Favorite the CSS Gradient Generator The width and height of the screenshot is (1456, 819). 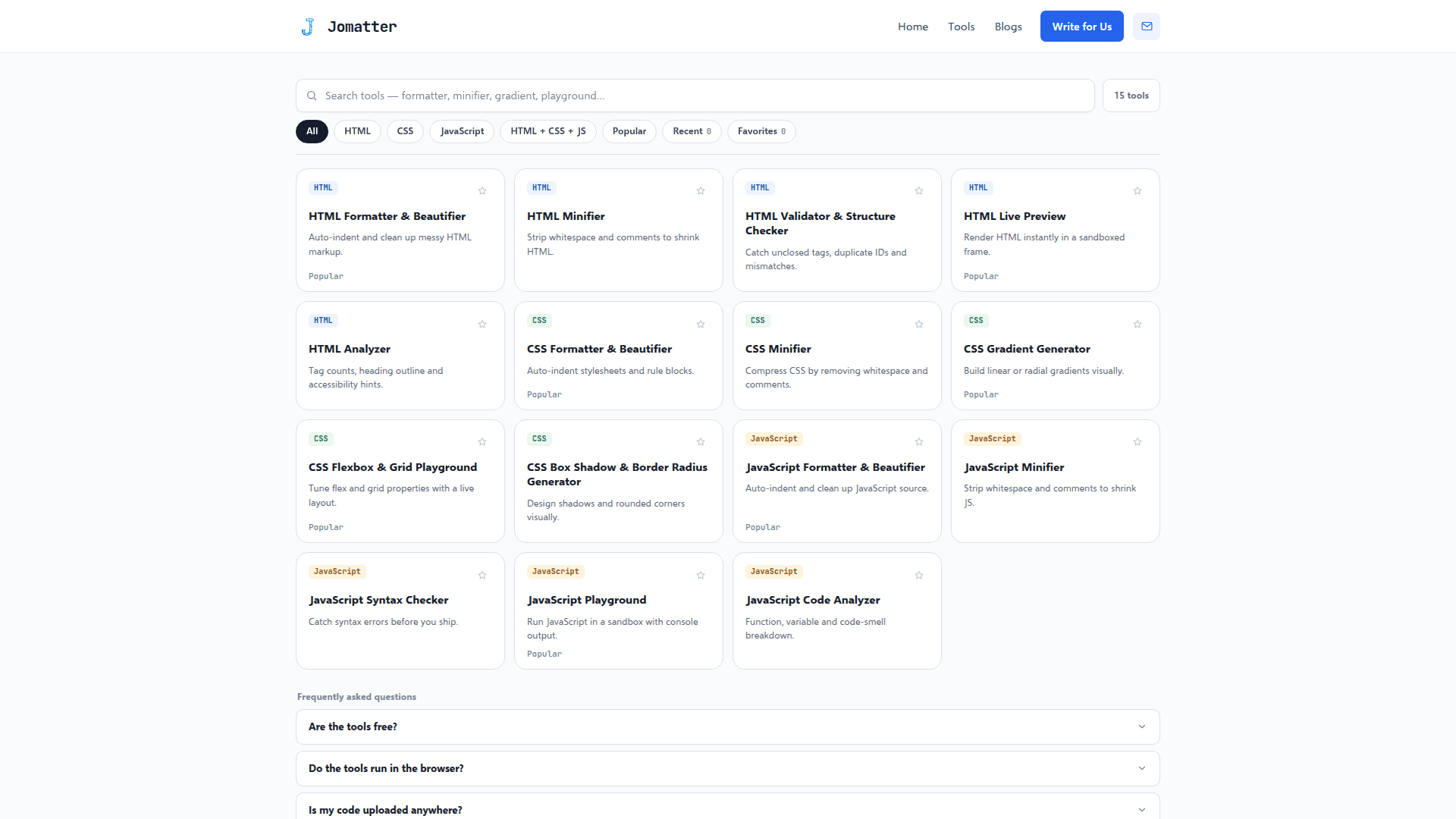click(x=1137, y=325)
